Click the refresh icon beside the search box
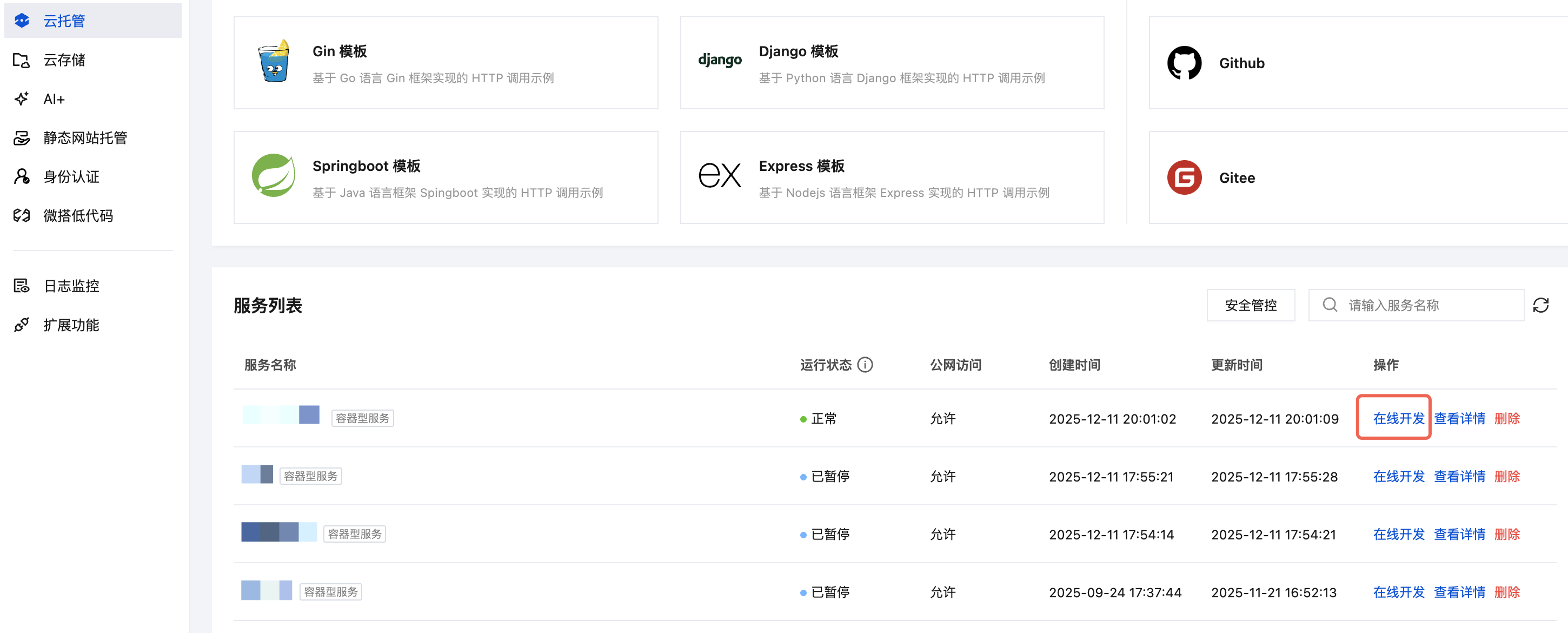 pyautogui.click(x=1540, y=305)
